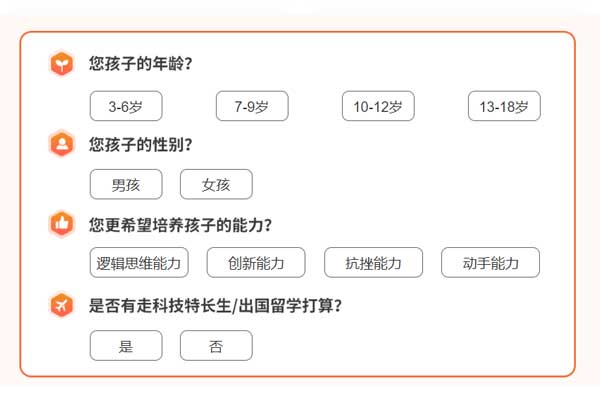Viewport: 600px width, 400px height.
Task: Click the 是否有走科技特长生/出国留学打算? question
Action: (x=216, y=305)
